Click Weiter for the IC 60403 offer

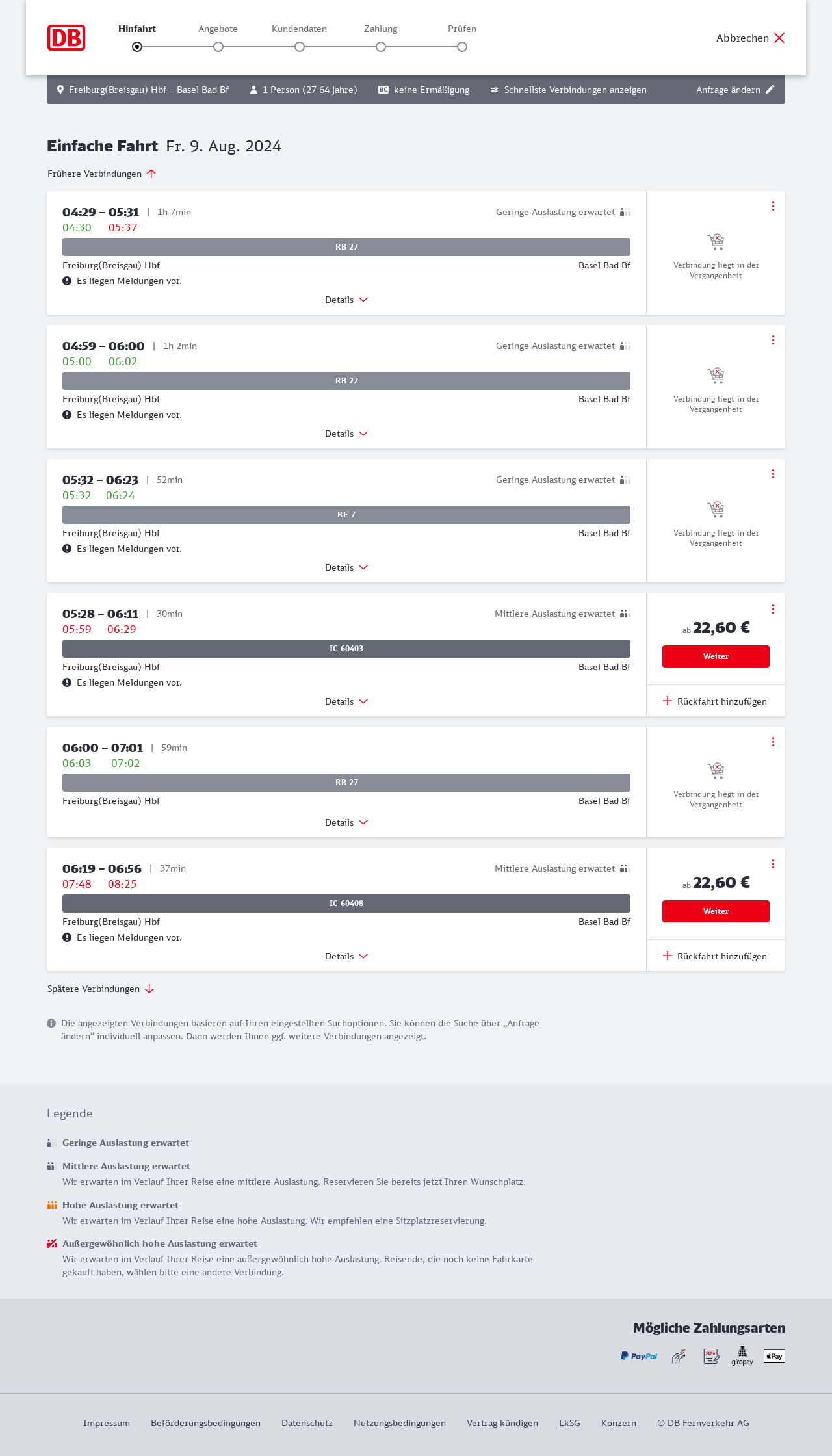point(716,656)
